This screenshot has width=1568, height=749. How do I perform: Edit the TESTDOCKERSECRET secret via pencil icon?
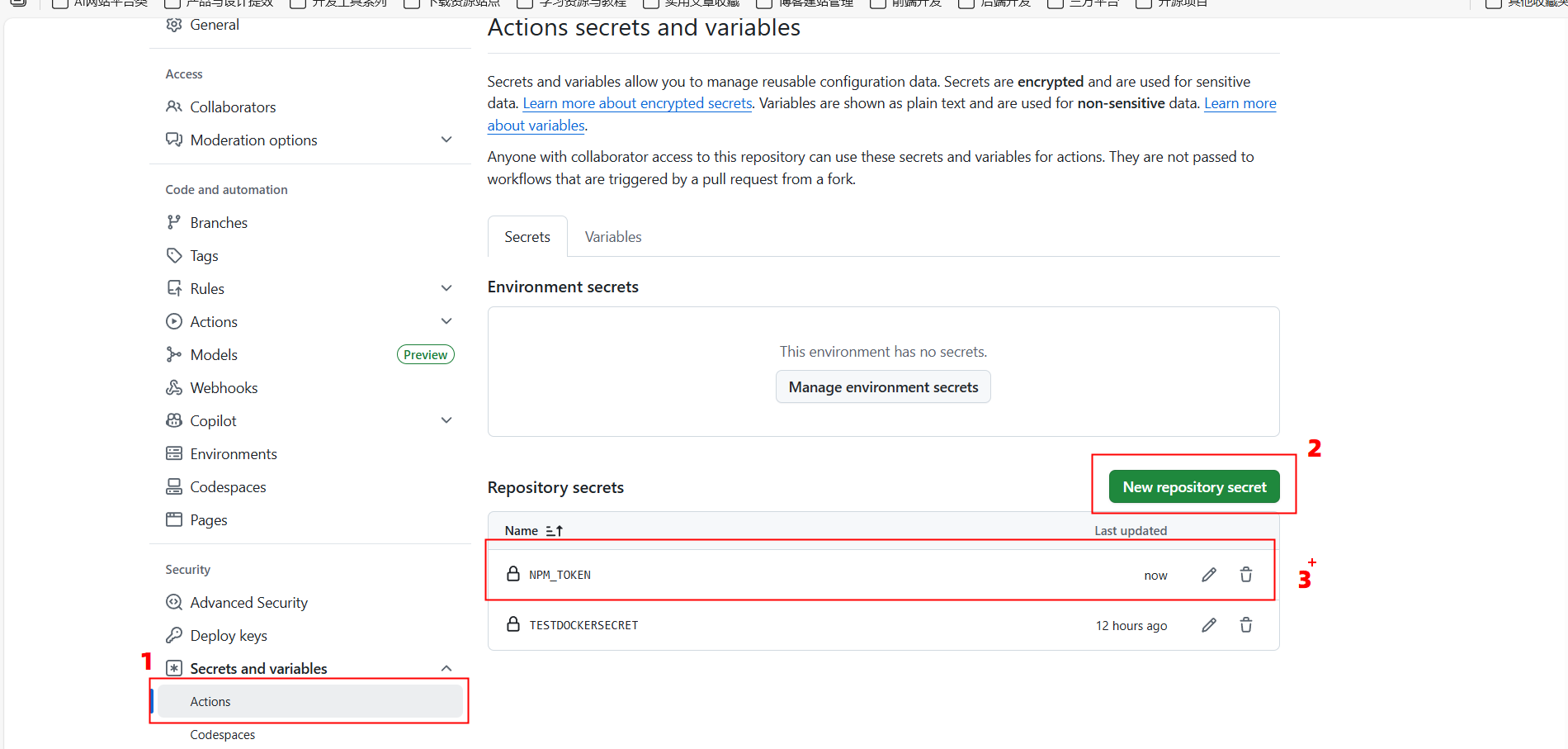1208,625
